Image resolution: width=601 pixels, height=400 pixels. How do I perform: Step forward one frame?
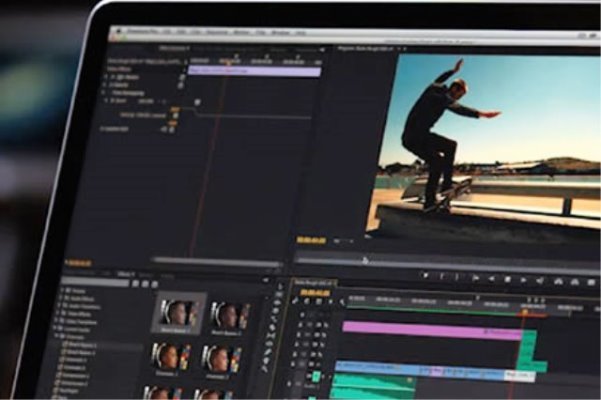pyautogui.click(x=523, y=280)
